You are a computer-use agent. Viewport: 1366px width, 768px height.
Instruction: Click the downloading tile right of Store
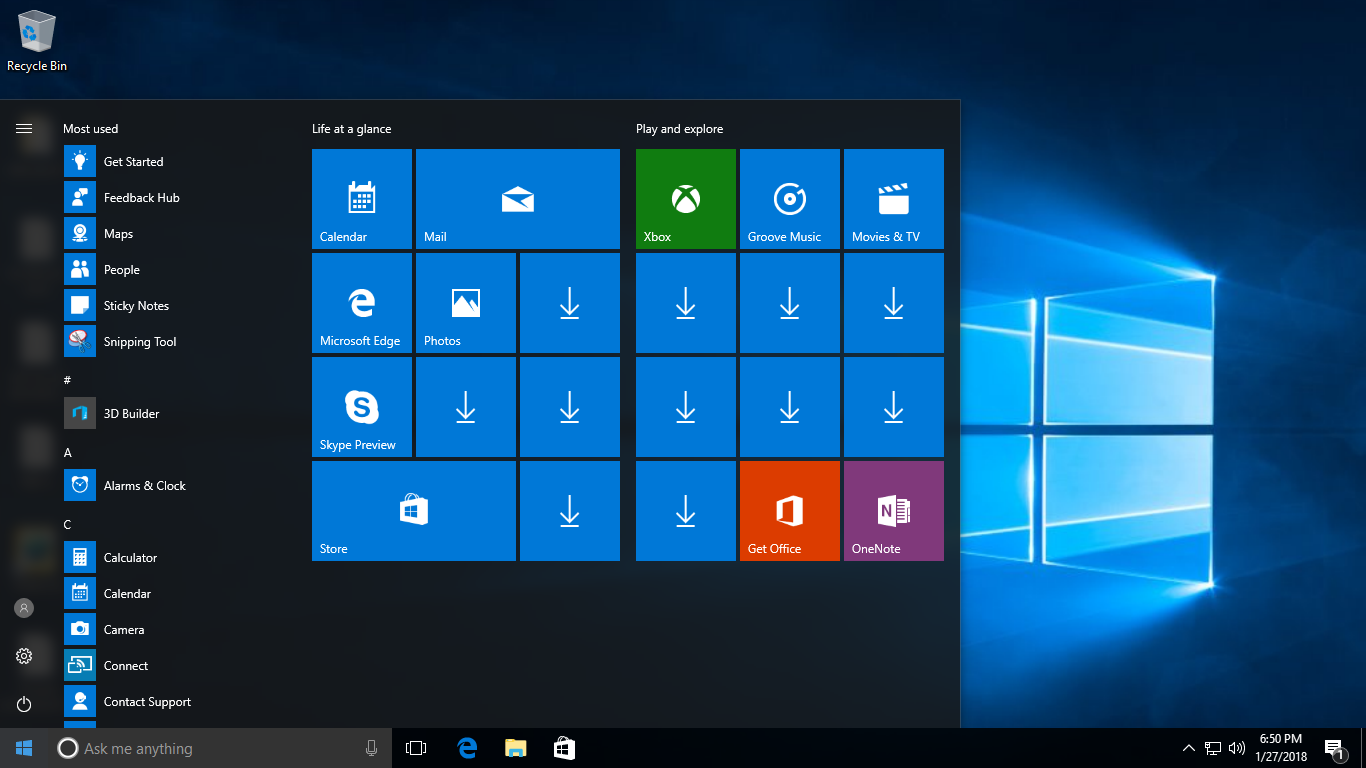tap(570, 511)
